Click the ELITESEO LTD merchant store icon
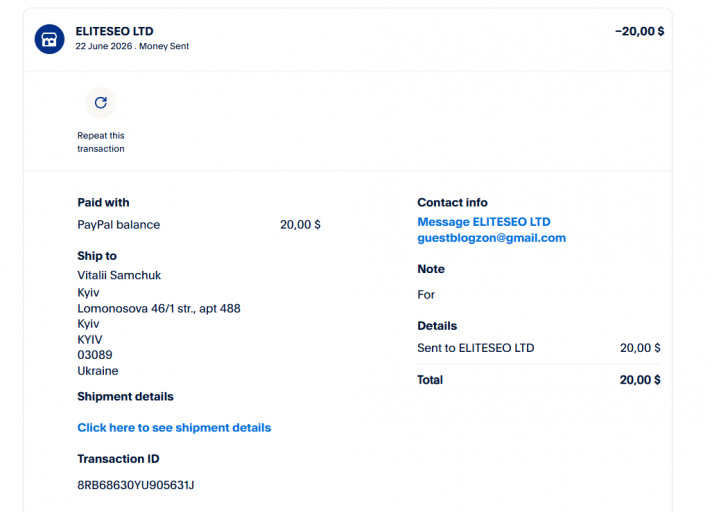 49,39
